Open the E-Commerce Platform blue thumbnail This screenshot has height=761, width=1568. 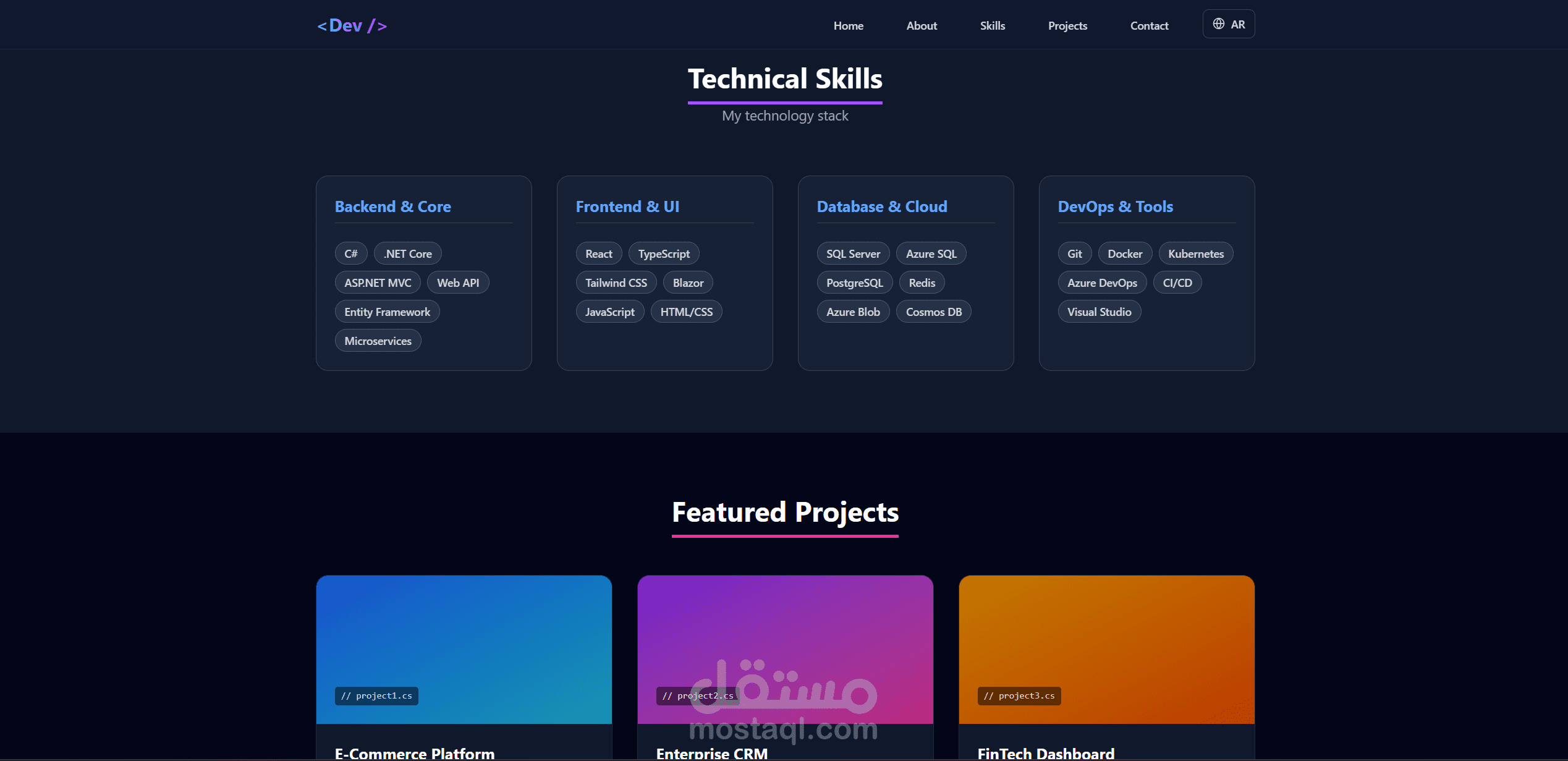click(x=464, y=637)
